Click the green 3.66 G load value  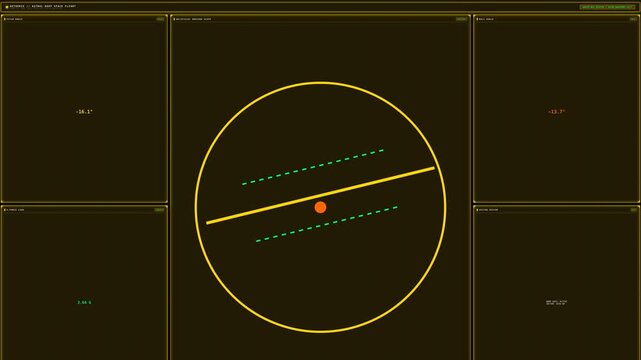(84, 302)
